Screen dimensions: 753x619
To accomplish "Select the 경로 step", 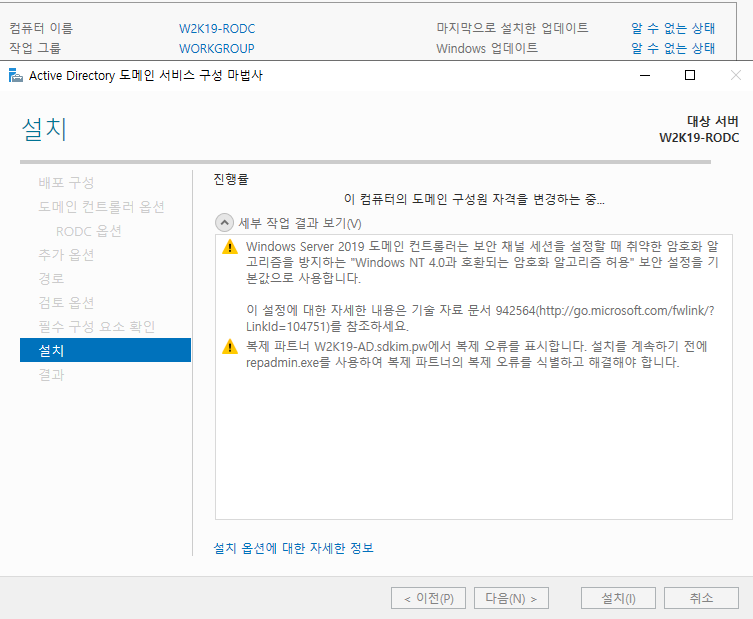I will coord(51,279).
